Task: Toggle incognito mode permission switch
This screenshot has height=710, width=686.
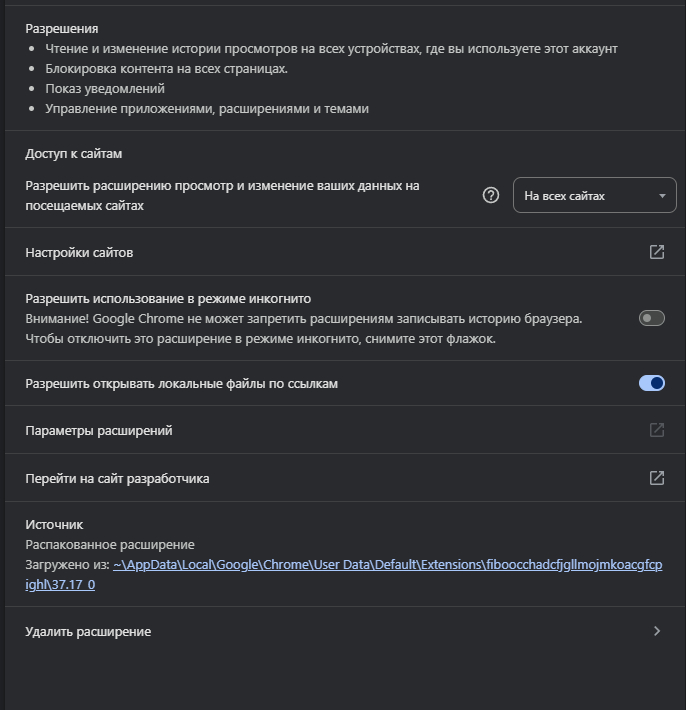Action: [652, 318]
